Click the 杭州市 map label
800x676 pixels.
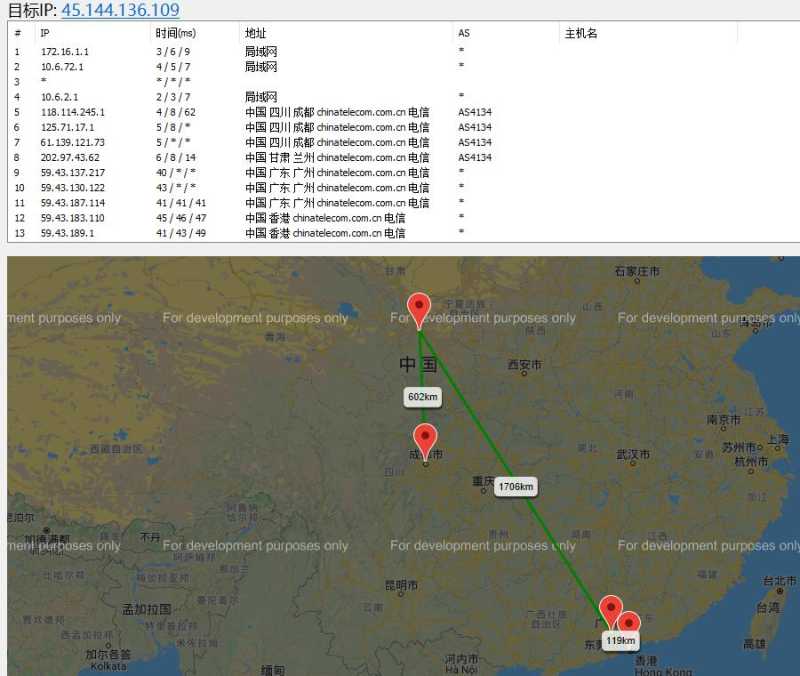[x=751, y=462]
